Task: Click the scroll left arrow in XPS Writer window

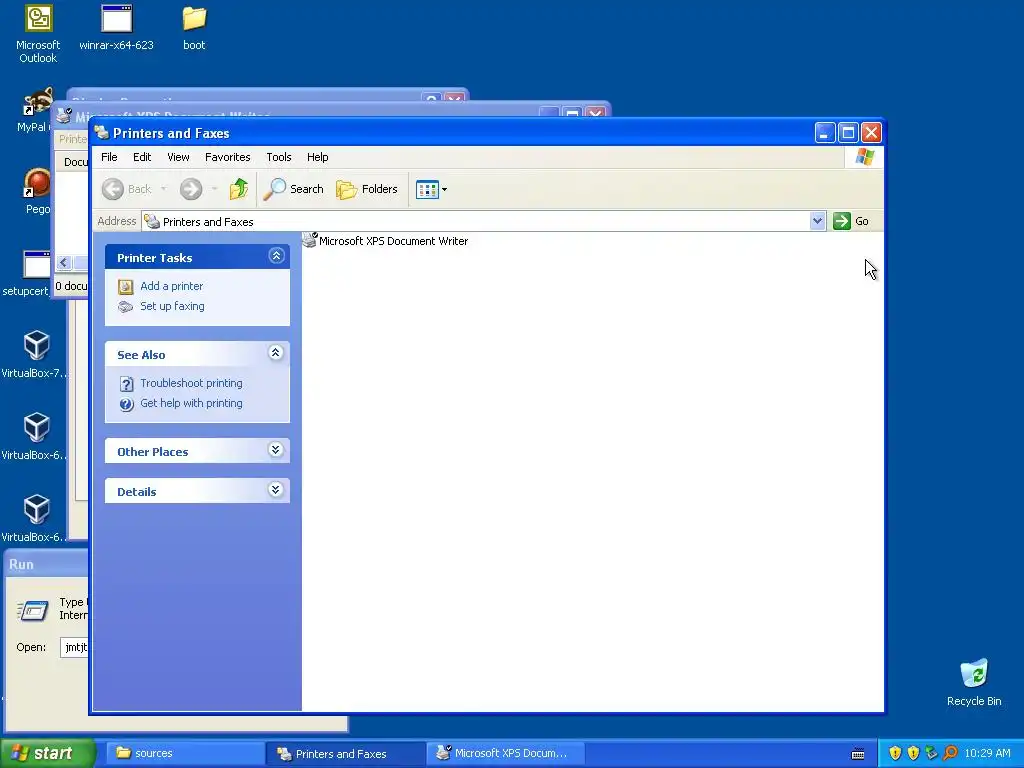Action: [x=63, y=263]
